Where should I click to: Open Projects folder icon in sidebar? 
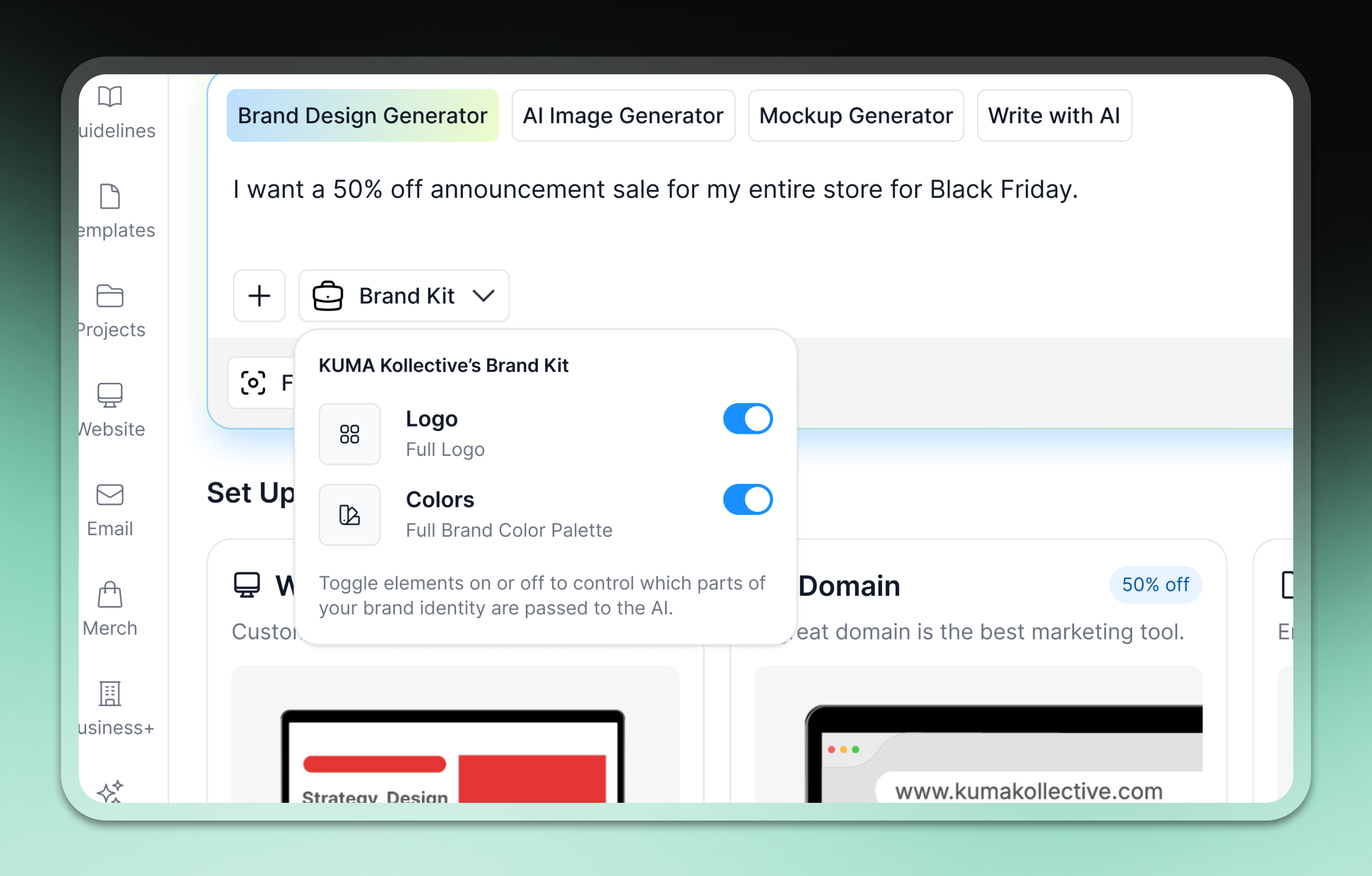click(x=110, y=296)
